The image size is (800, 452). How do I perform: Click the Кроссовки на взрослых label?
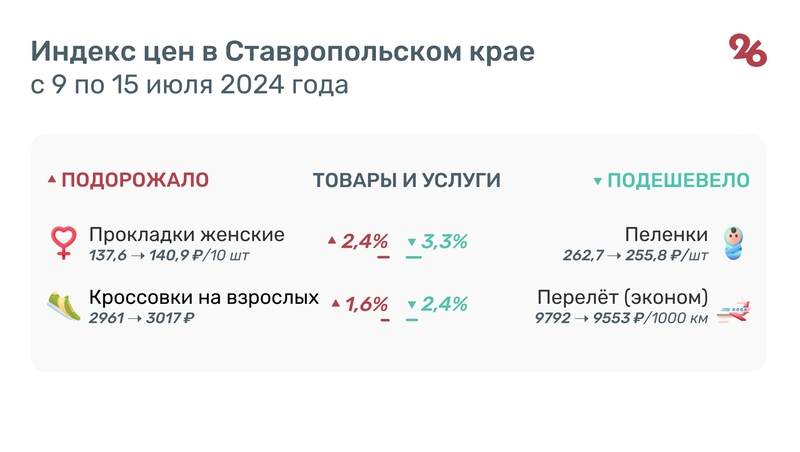[x=204, y=298]
